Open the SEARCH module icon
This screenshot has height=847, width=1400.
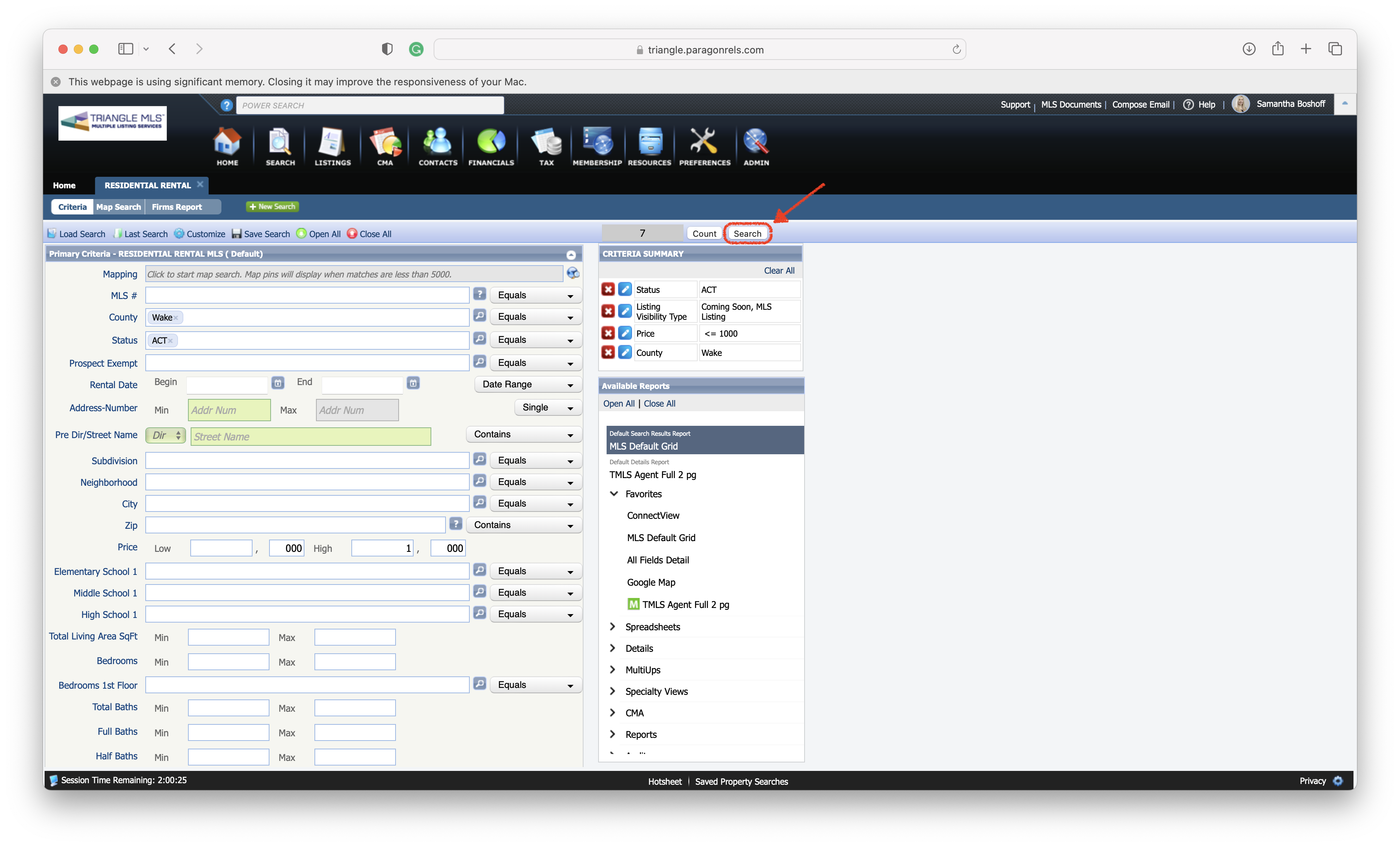click(x=280, y=146)
